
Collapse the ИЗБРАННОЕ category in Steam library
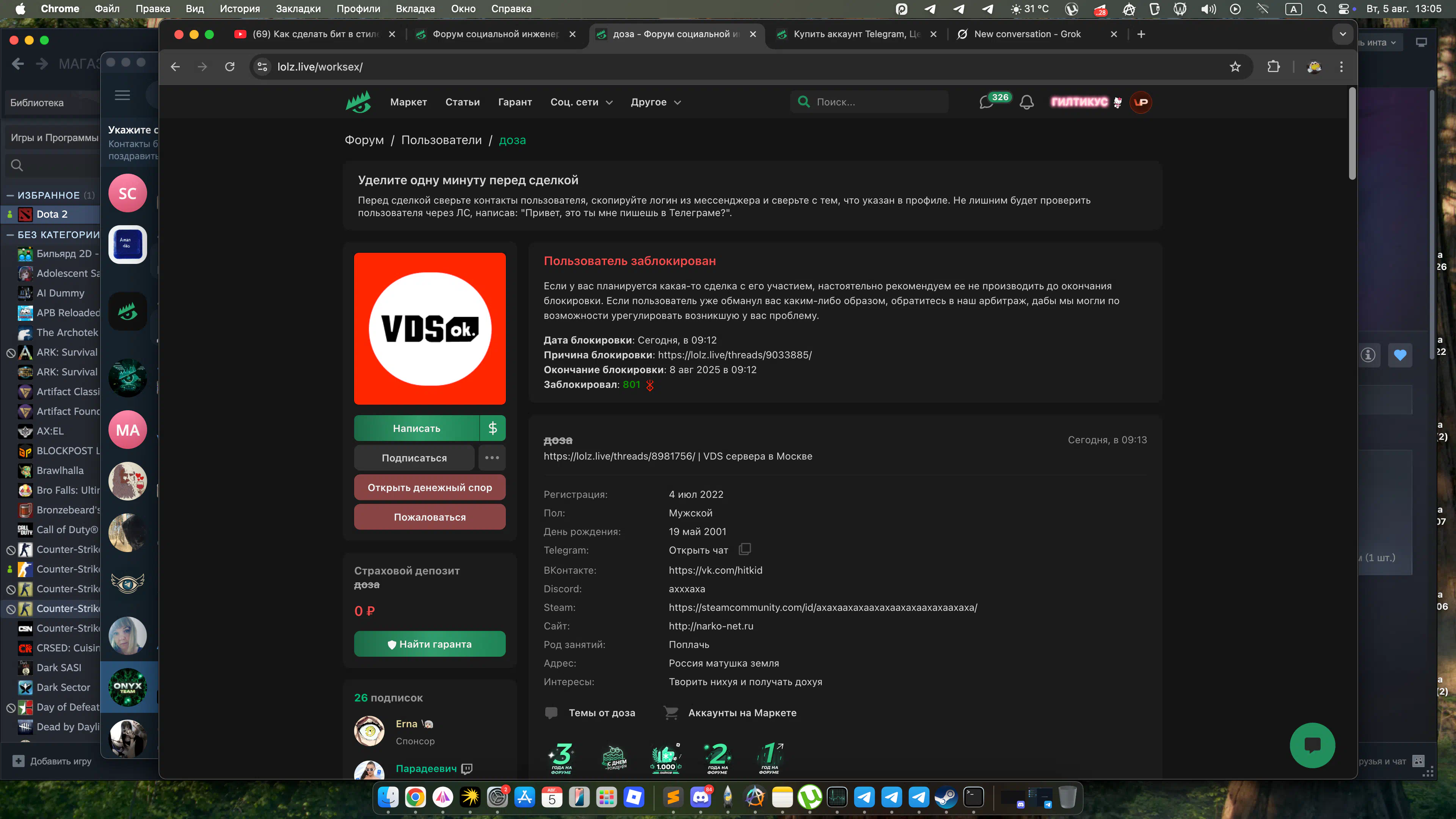(10, 195)
